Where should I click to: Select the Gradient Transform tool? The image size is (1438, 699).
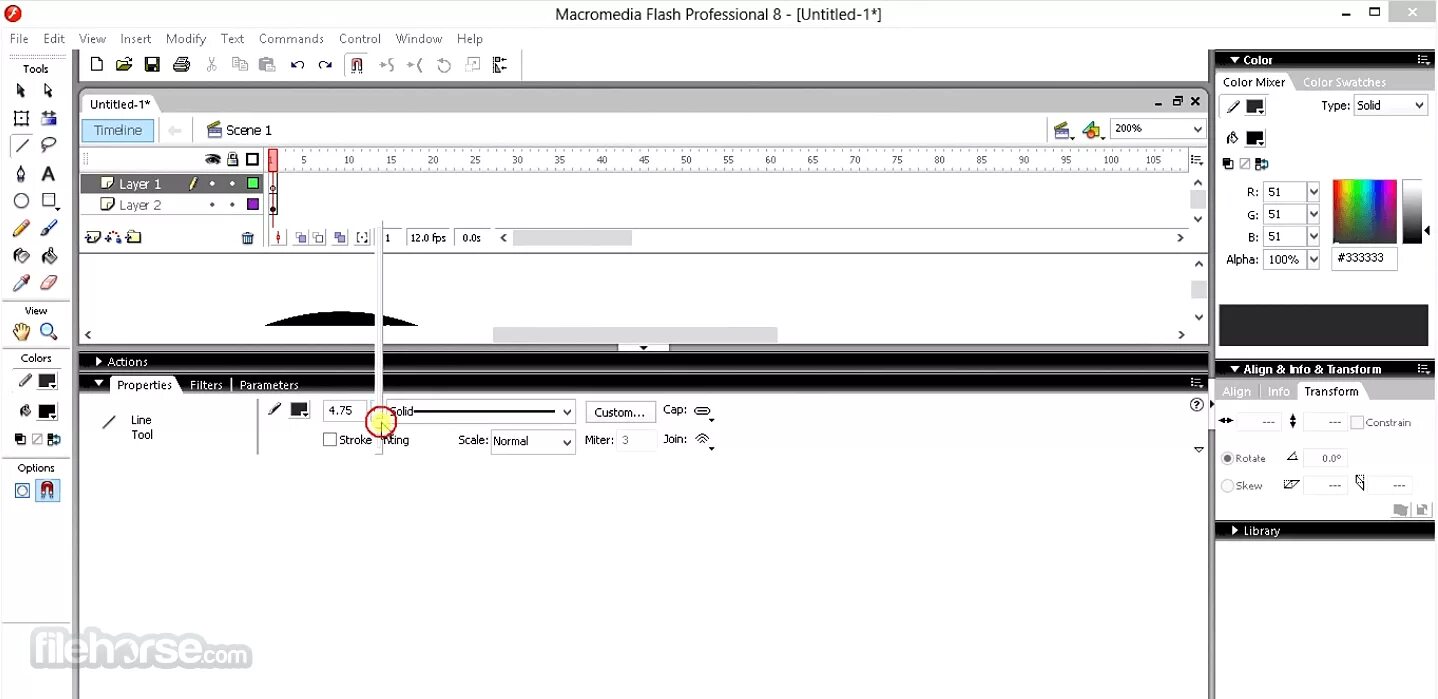point(48,118)
